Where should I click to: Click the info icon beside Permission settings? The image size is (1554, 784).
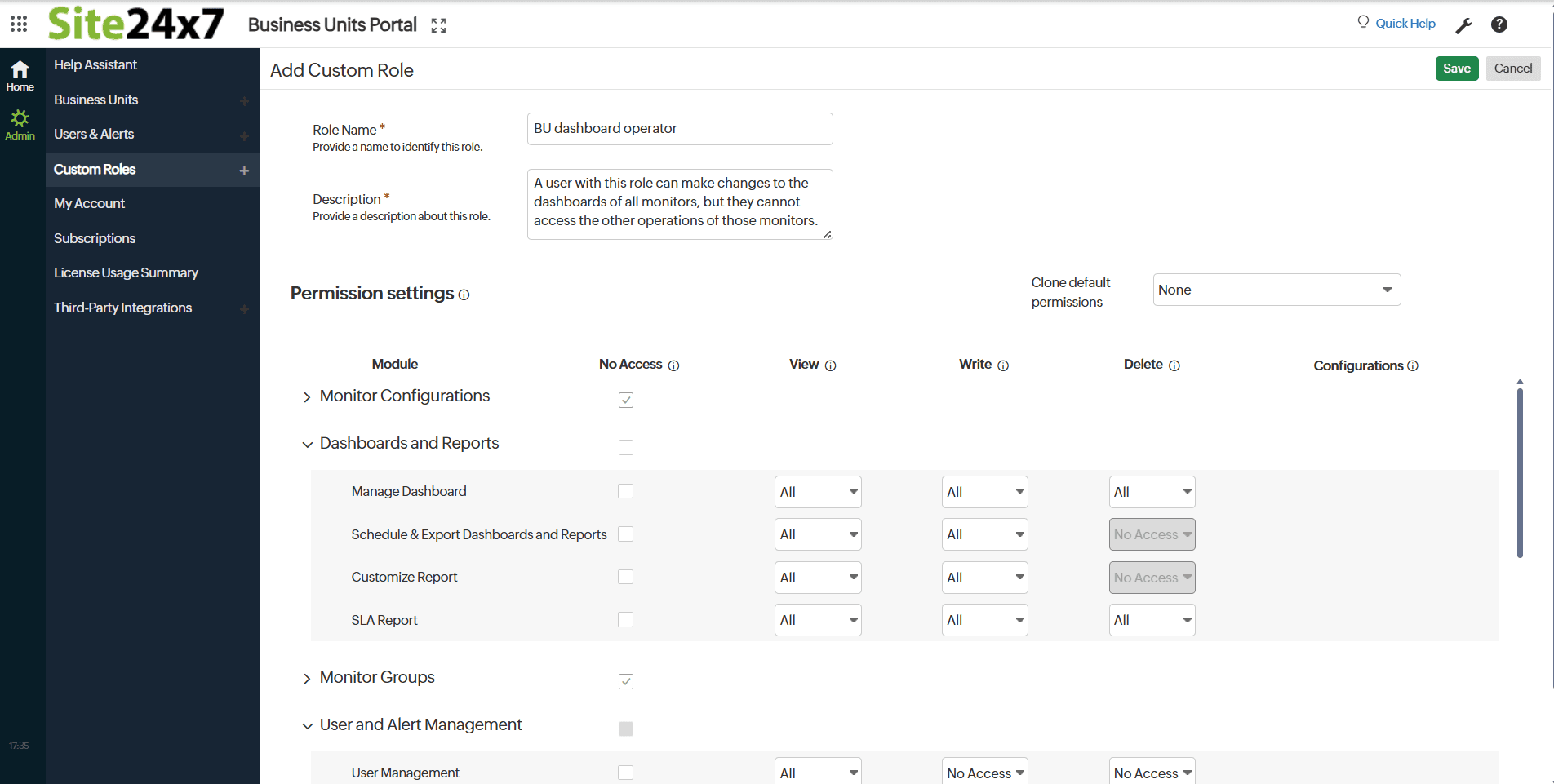coord(464,295)
